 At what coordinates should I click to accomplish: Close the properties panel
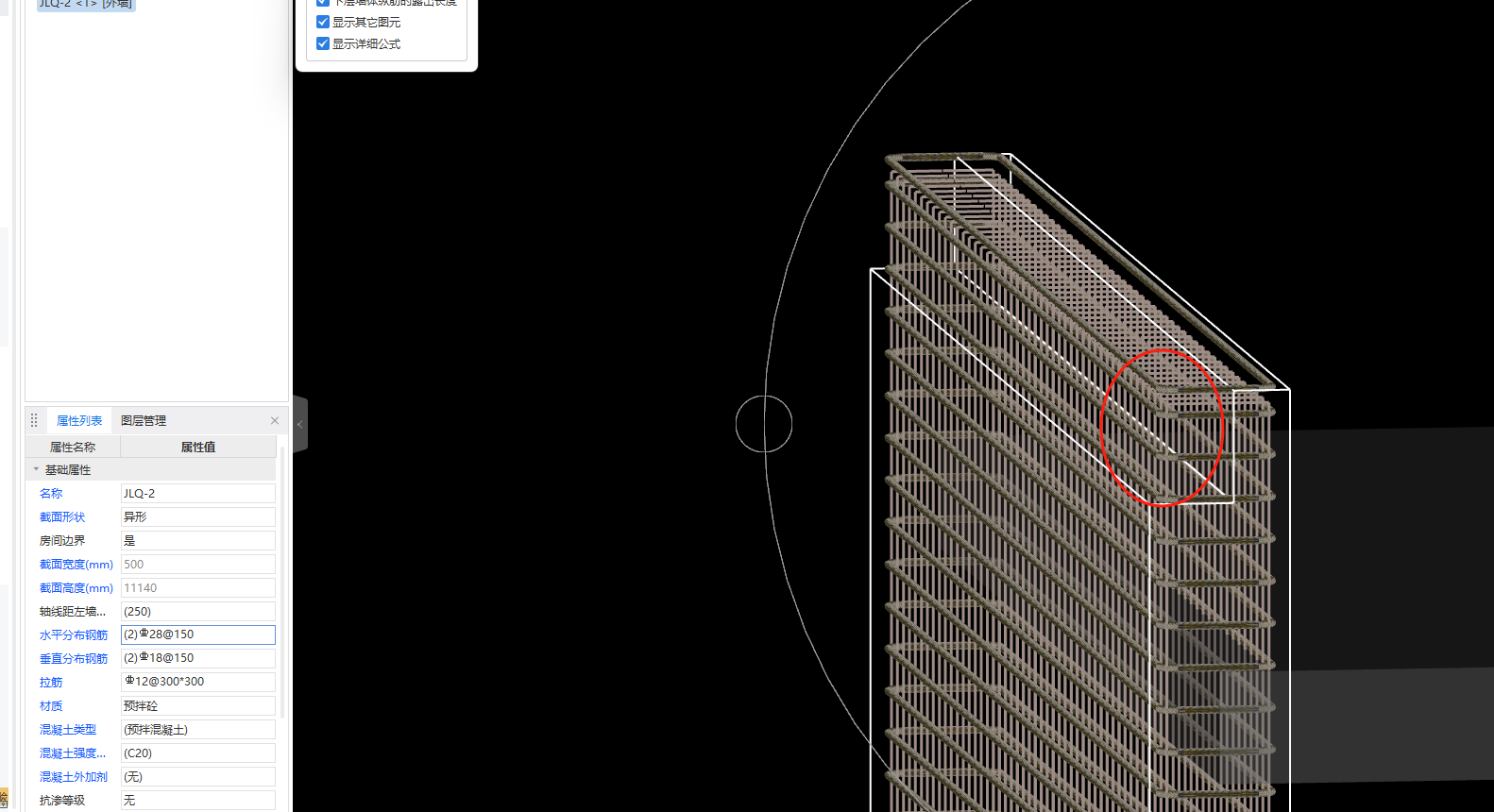tap(275, 421)
